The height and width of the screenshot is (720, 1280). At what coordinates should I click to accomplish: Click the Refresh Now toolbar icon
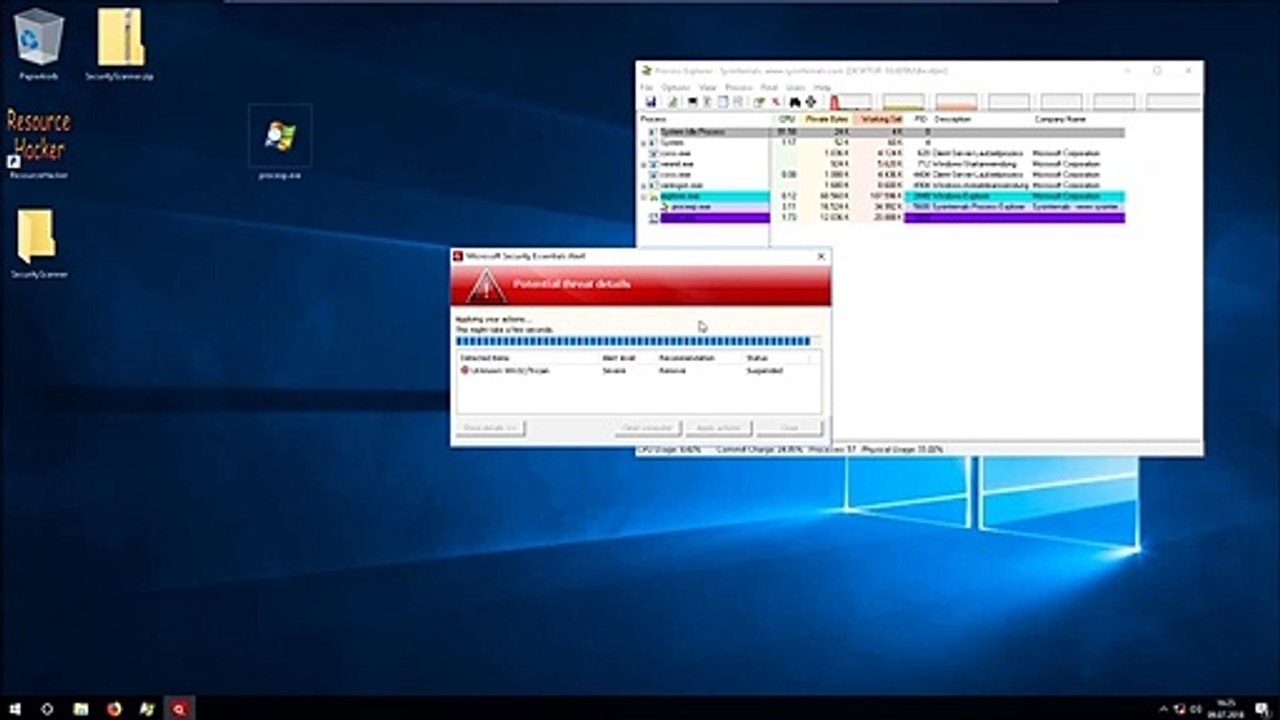[x=672, y=102]
